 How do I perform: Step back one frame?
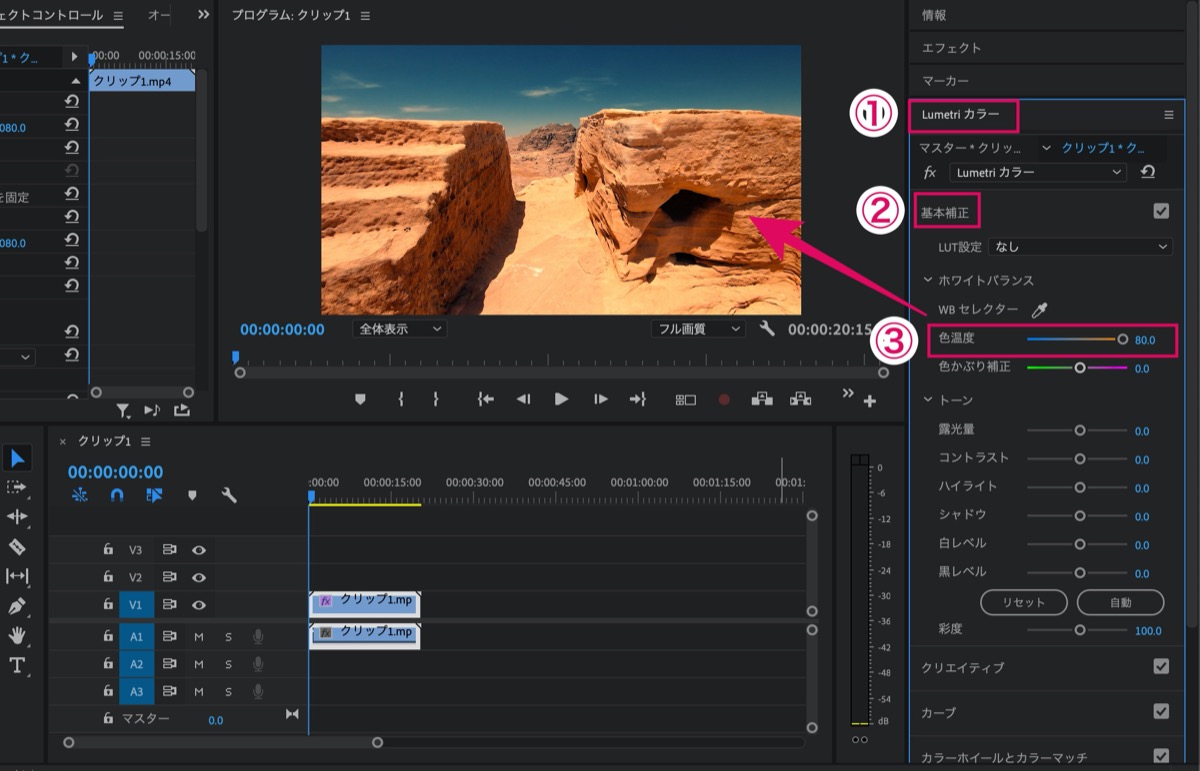point(523,399)
